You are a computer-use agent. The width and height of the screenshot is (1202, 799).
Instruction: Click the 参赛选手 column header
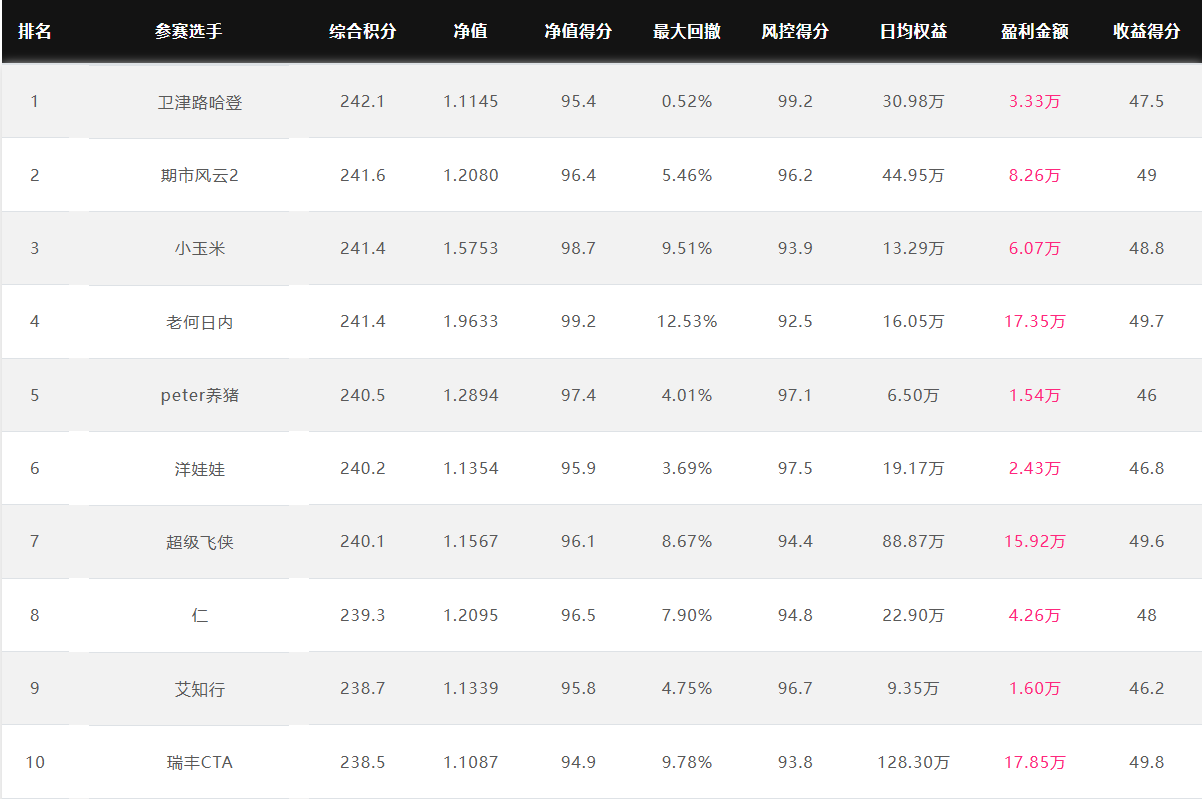[x=189, y=32]
